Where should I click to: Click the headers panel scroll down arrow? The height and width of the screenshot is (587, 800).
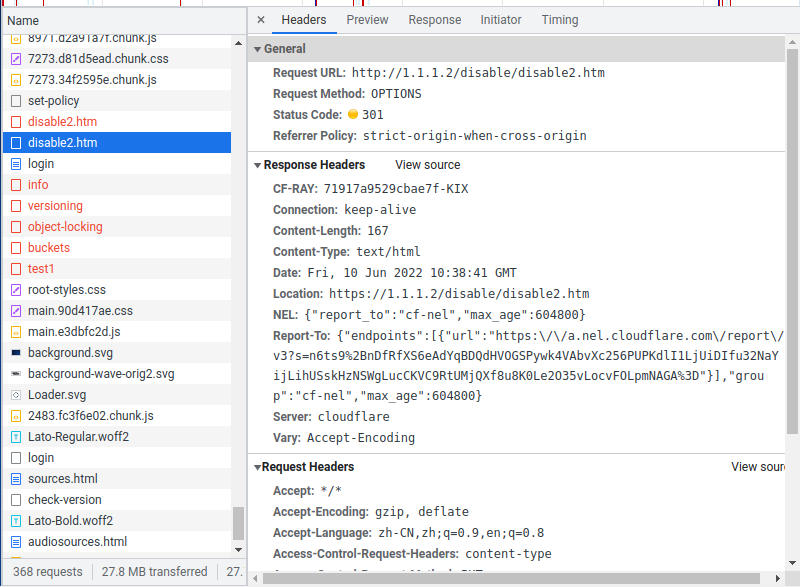point(792,563)
